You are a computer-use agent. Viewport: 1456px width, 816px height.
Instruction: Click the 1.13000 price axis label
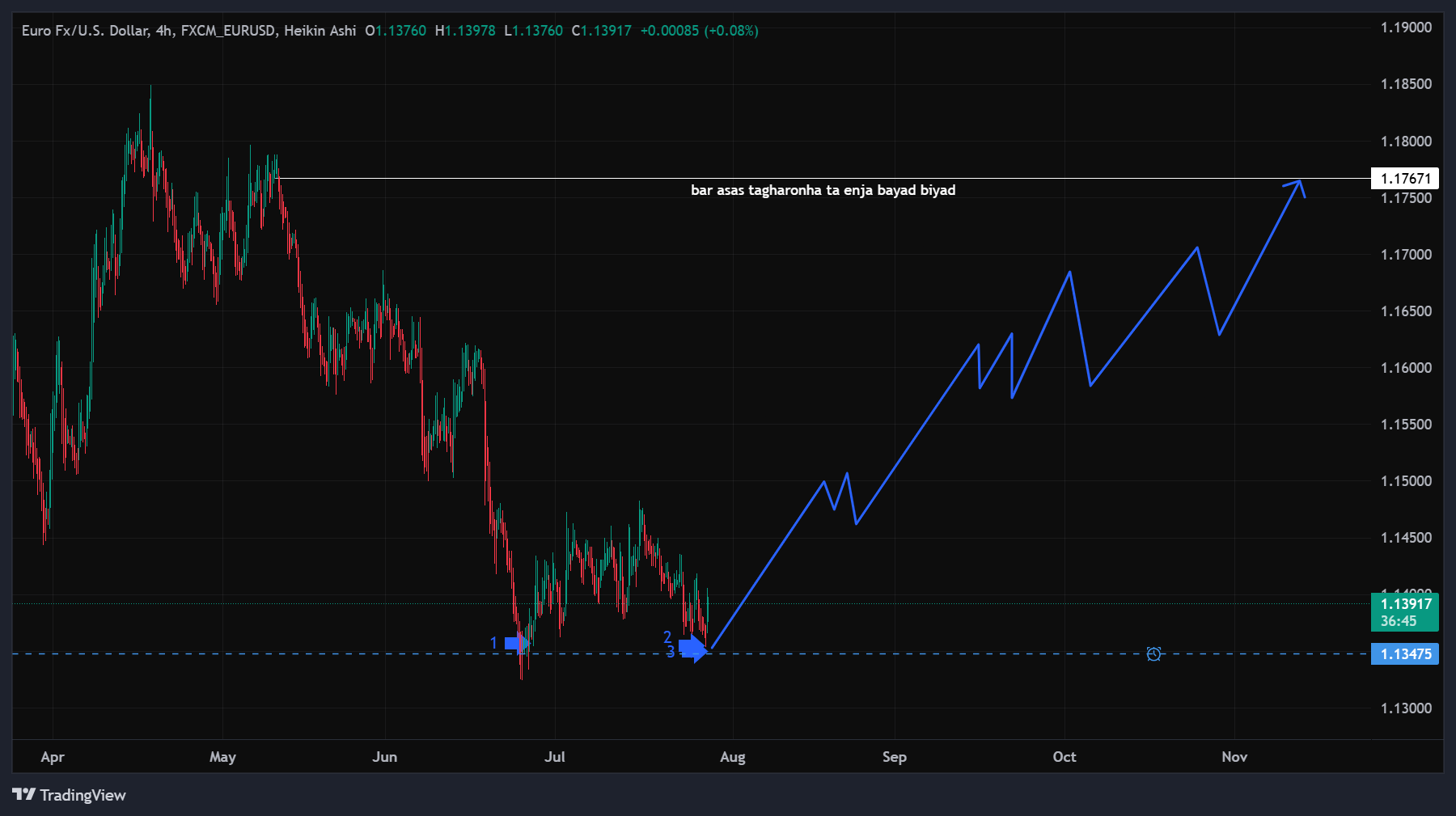1406,708
